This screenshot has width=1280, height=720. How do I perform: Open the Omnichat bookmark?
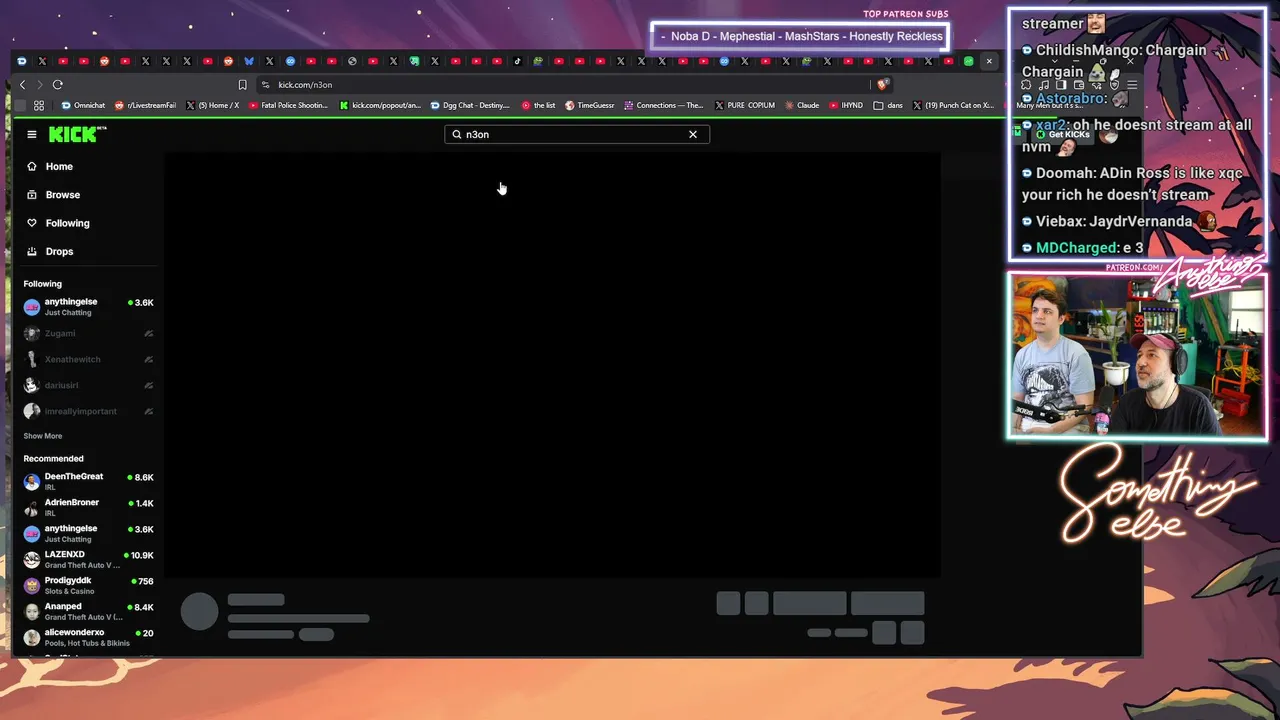click(x=83, y=105)
